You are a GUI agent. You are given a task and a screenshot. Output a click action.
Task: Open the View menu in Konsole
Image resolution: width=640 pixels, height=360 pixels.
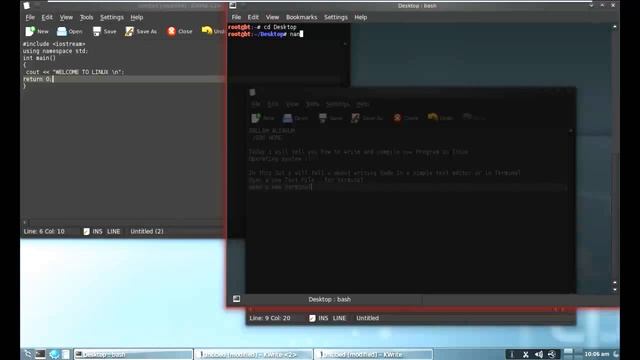(272, 17)
